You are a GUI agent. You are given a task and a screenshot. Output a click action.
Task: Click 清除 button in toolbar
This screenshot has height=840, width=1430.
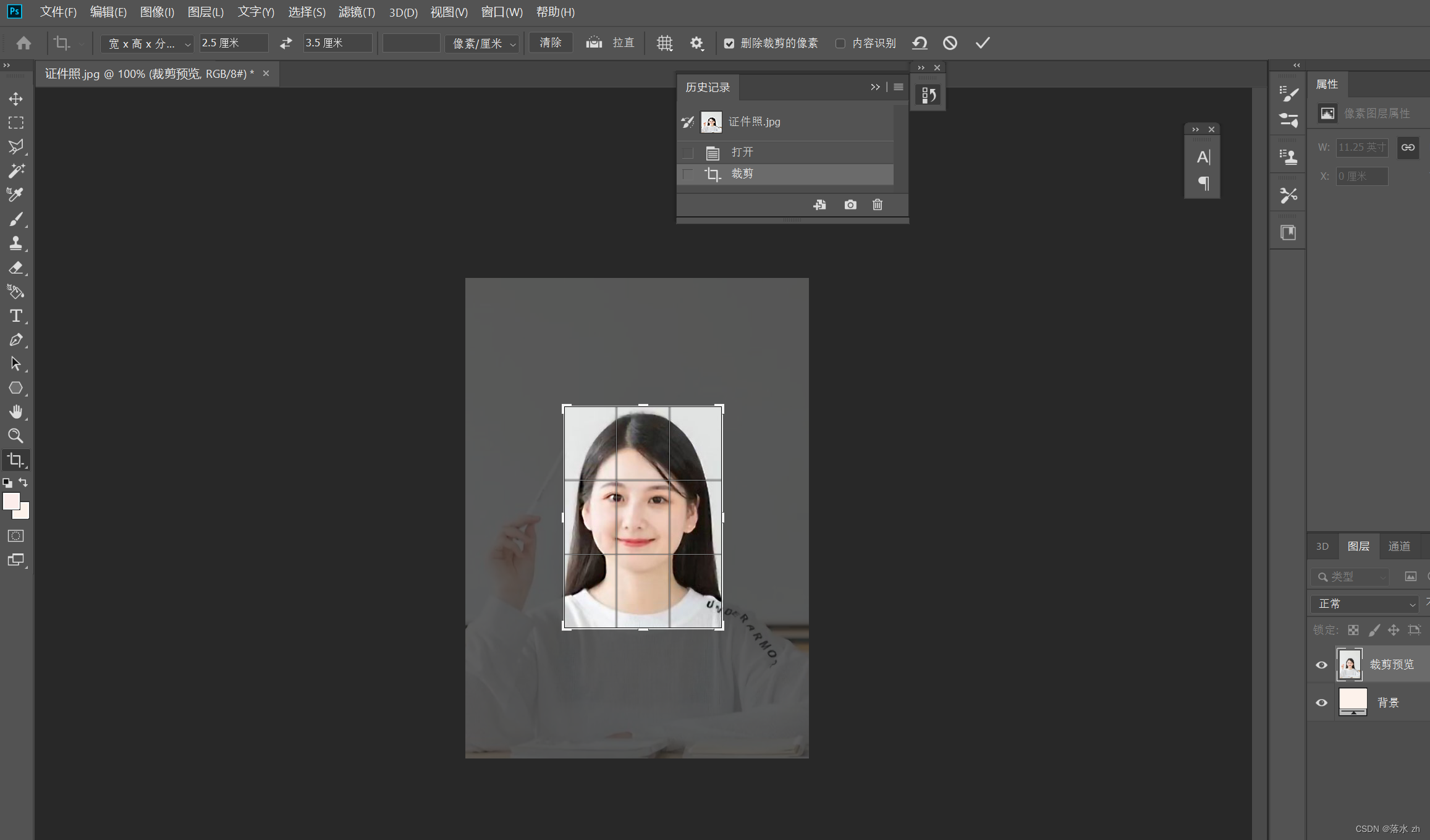coord(550,42)
